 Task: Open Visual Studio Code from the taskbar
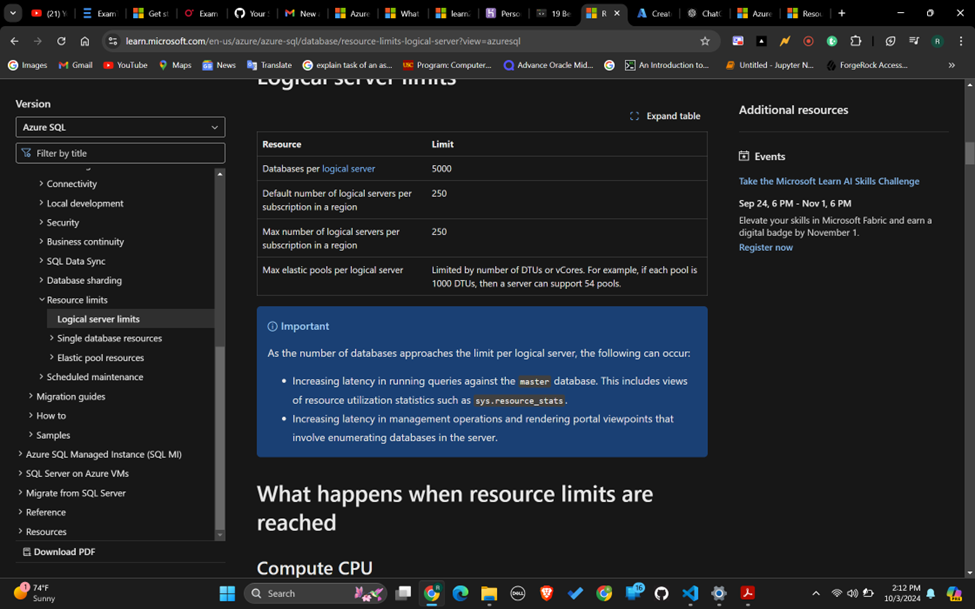[690, 593]
